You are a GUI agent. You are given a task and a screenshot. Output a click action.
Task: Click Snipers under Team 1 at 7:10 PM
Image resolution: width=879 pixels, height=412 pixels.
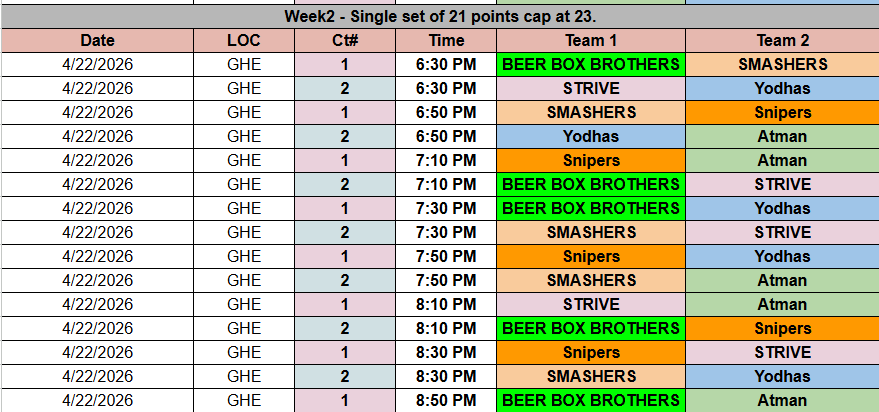point(591,160)
